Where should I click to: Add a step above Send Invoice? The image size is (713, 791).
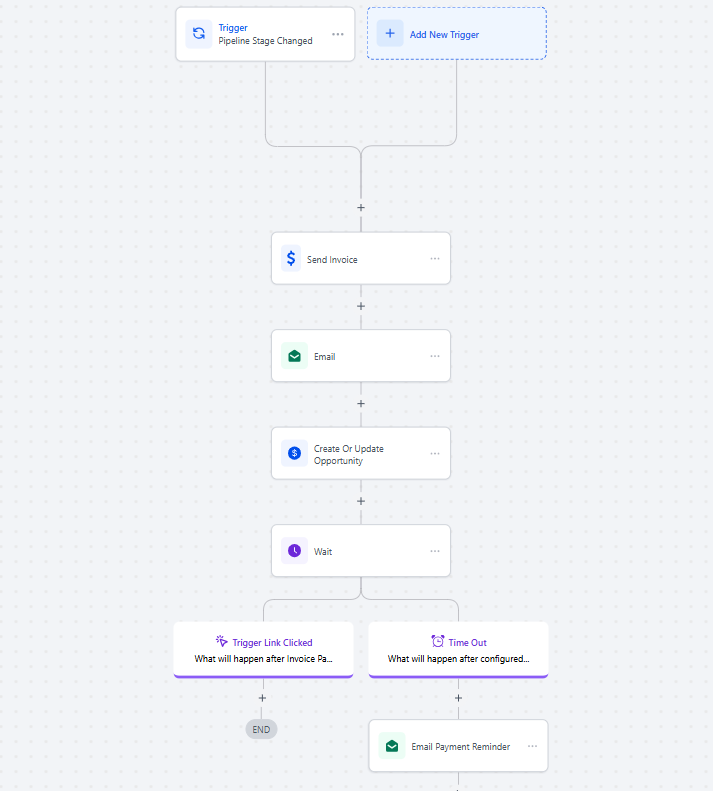tap(361, 208)
